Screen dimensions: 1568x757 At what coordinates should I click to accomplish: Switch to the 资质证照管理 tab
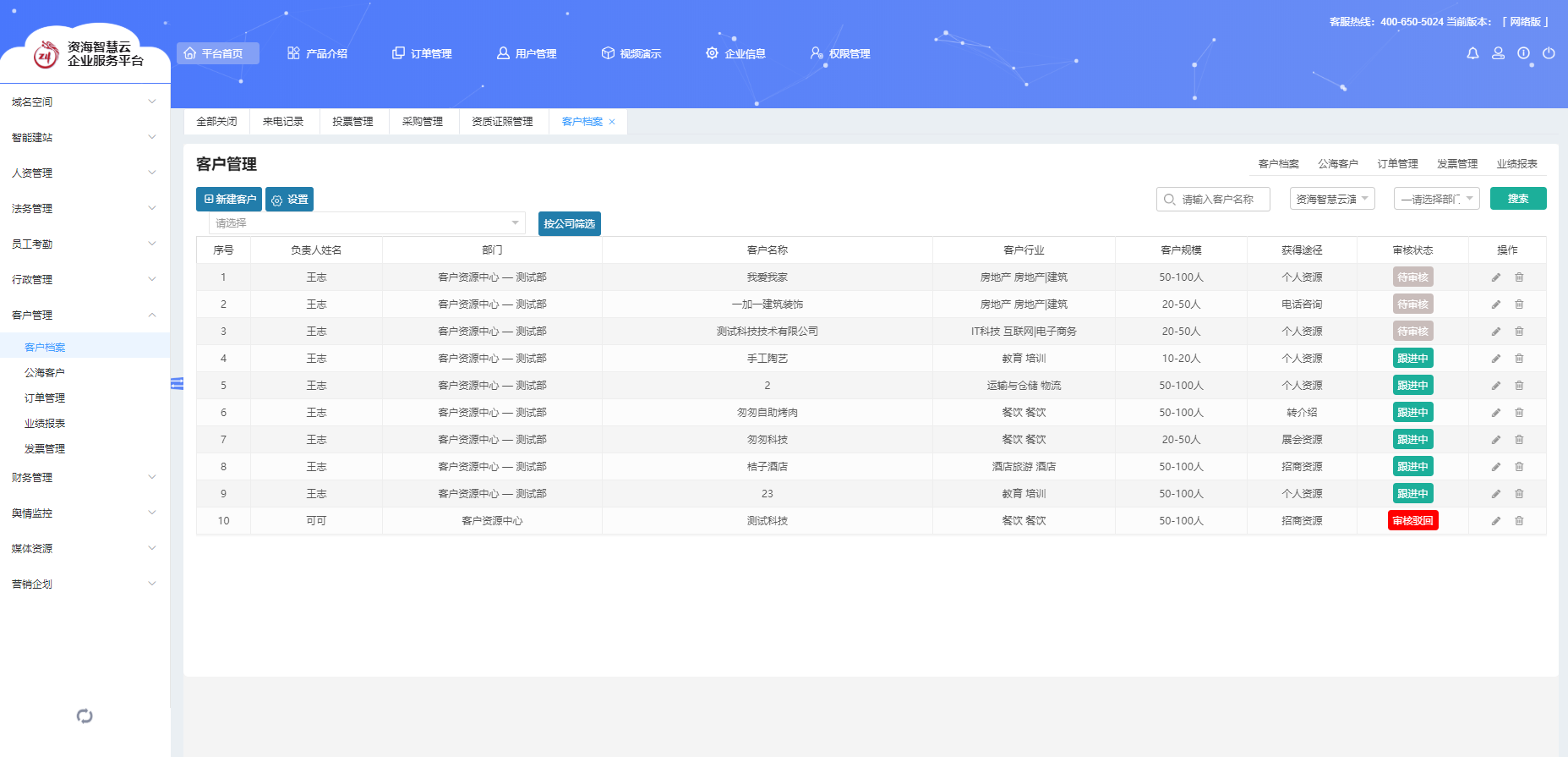pyautogui.click(x=502, y=122)
